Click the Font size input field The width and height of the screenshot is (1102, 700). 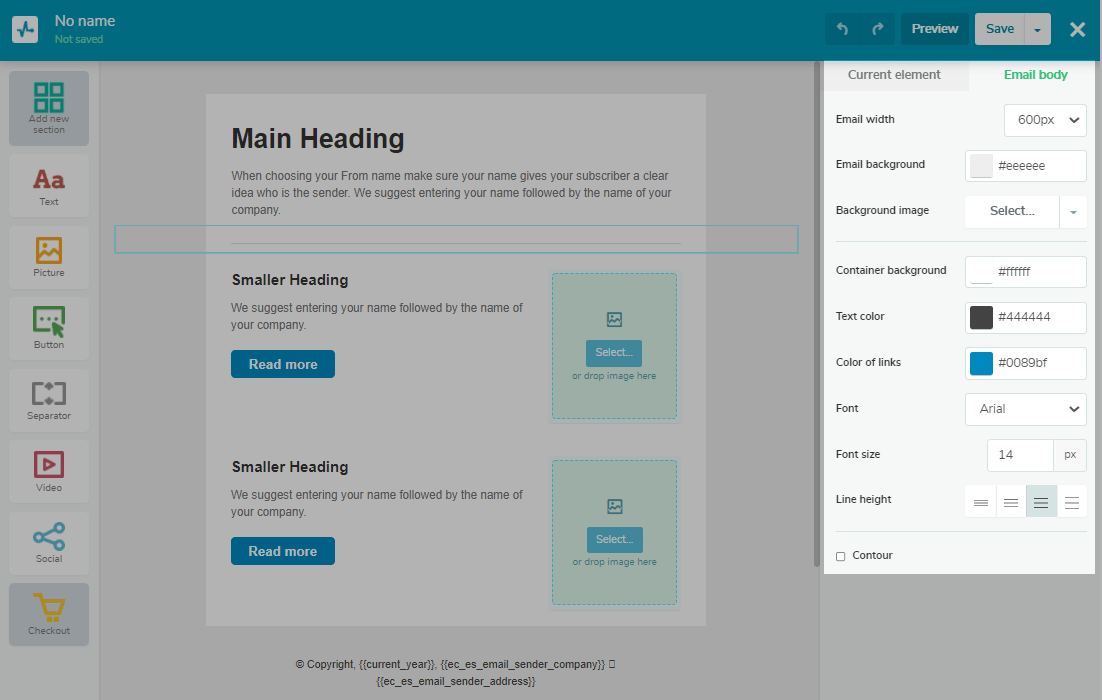[x=1019, y=455]
